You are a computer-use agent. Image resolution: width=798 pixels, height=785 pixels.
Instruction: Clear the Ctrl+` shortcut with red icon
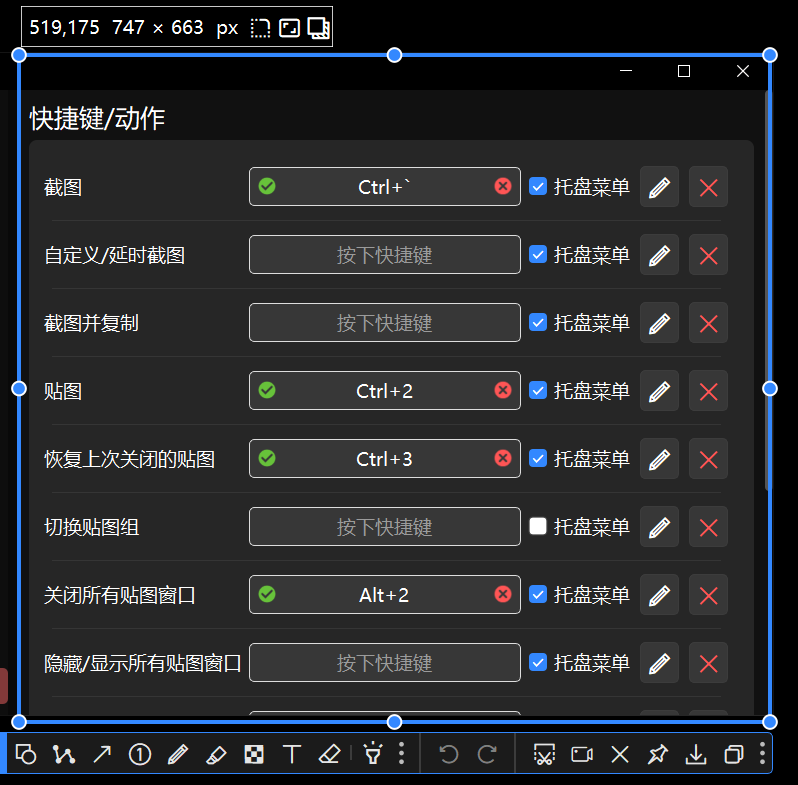pos(503,186)
